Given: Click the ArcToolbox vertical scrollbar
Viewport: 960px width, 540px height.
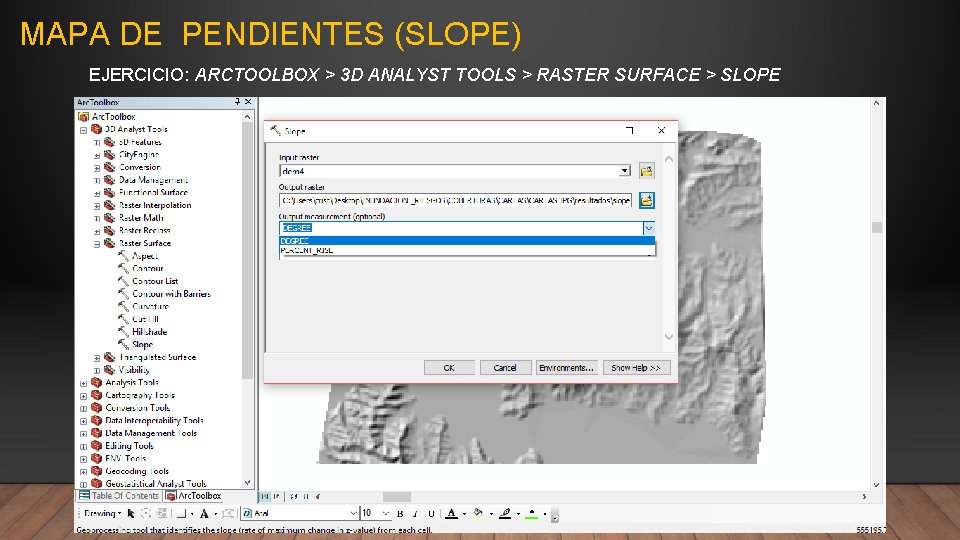Looking at the screenshot, I should click(247, 250).
